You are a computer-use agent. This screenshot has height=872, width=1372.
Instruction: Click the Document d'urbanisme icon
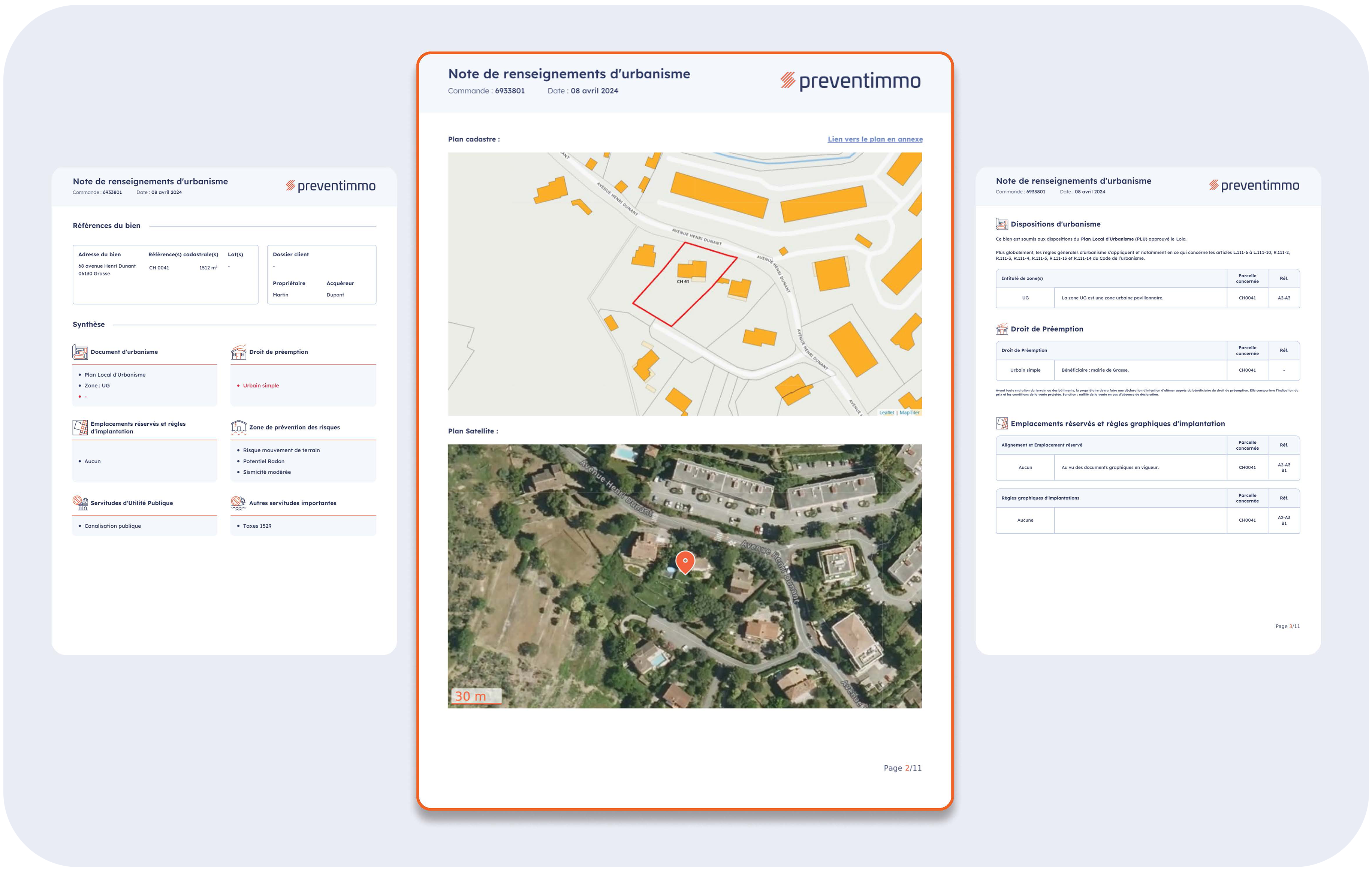(x=80, y=352)
